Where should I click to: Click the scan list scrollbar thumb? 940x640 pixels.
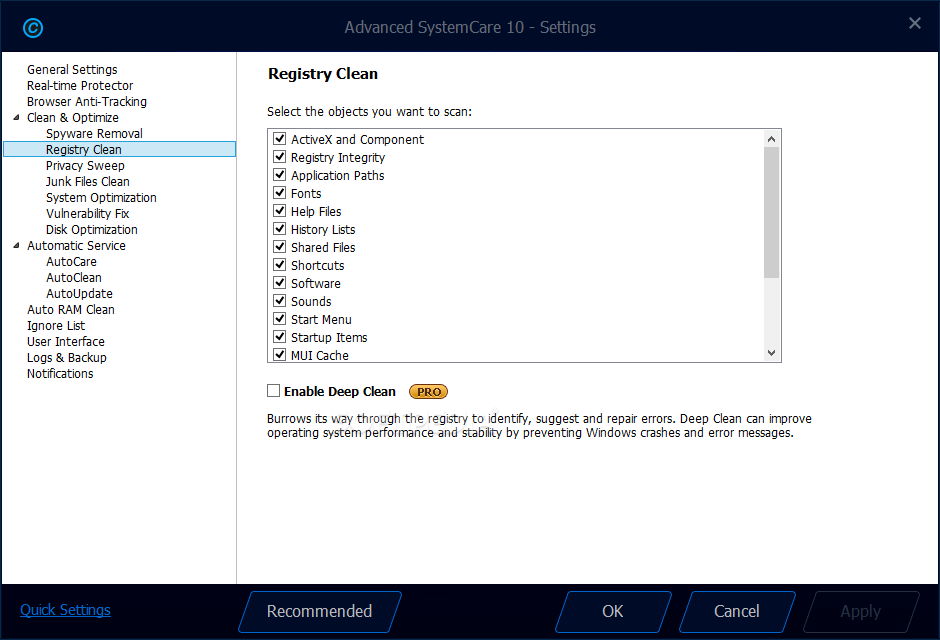[x=772, y=212]
